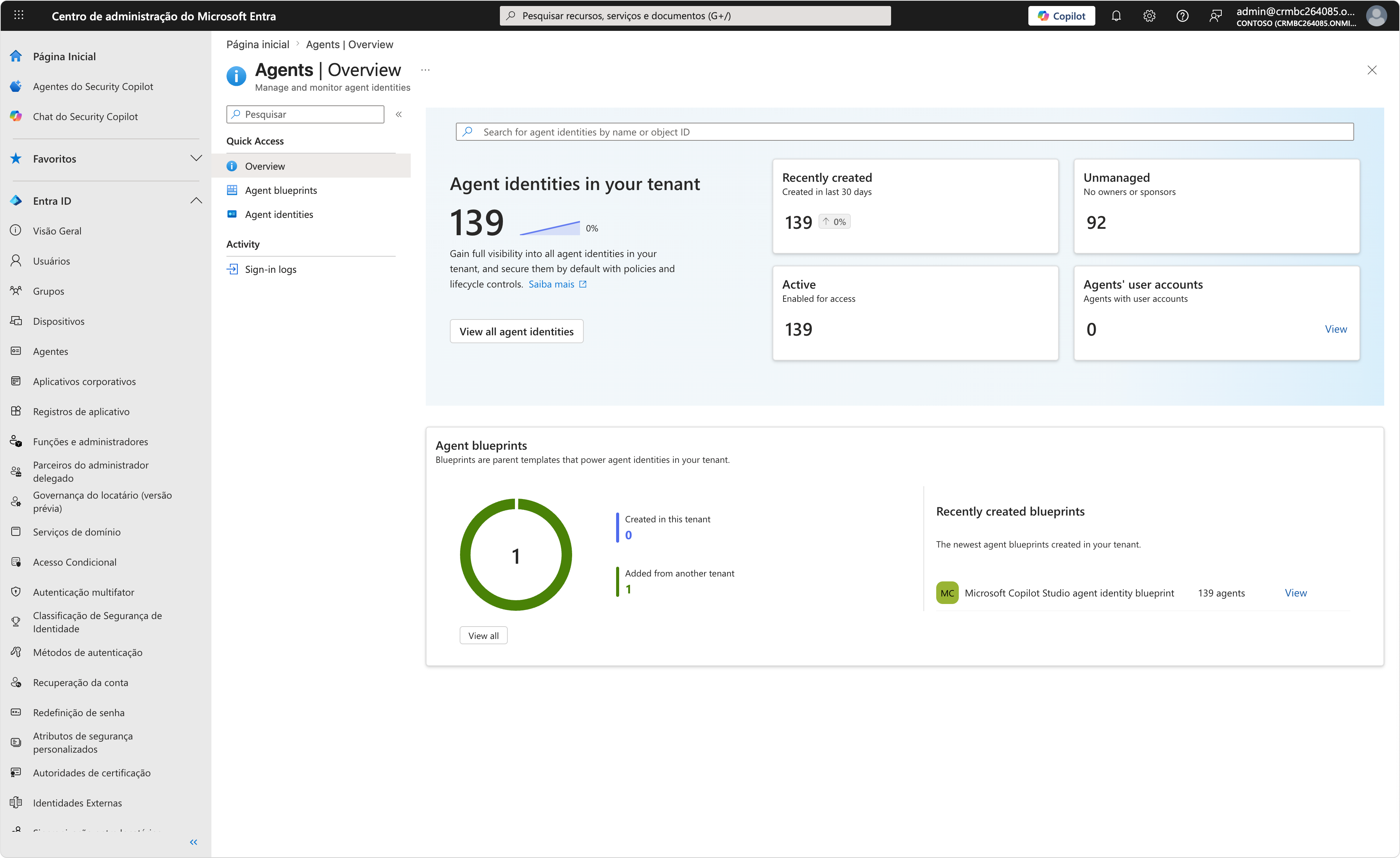This screenshot has height=858, width=1400.
Task: Click the Agent blueprints grid icon
Action: coord(232,190)
